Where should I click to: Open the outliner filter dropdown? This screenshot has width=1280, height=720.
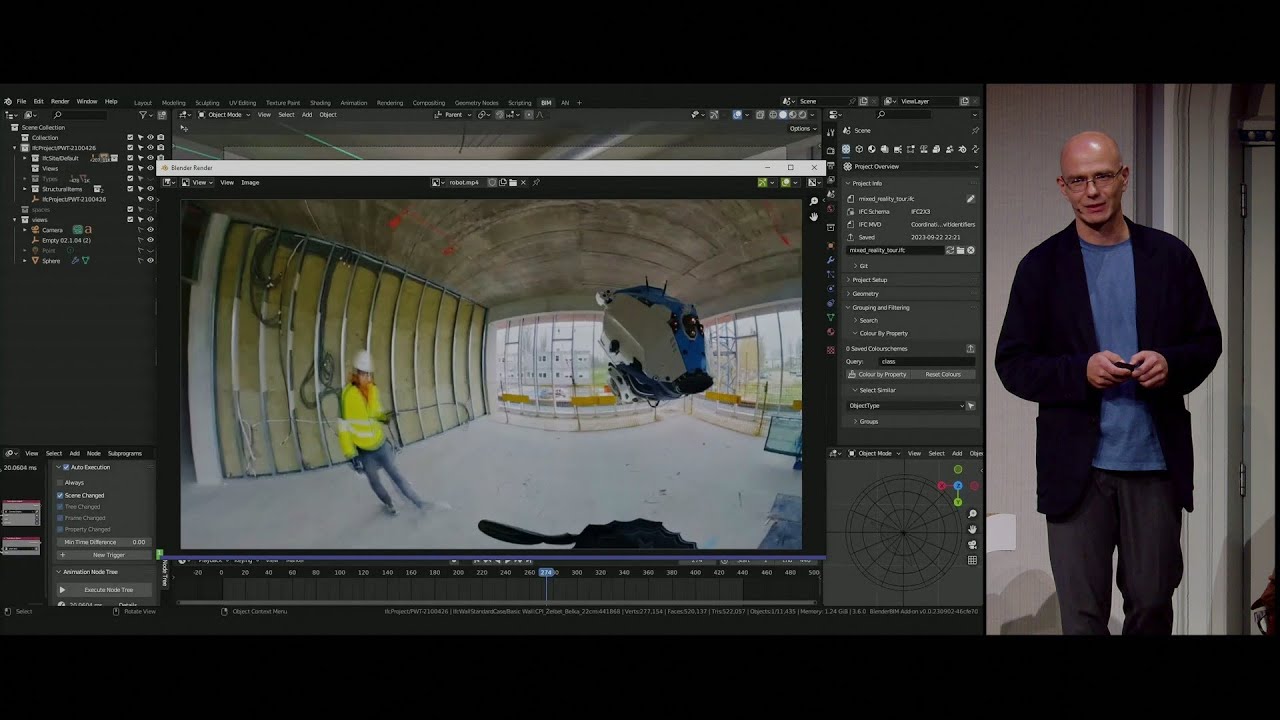pos(146,115)
